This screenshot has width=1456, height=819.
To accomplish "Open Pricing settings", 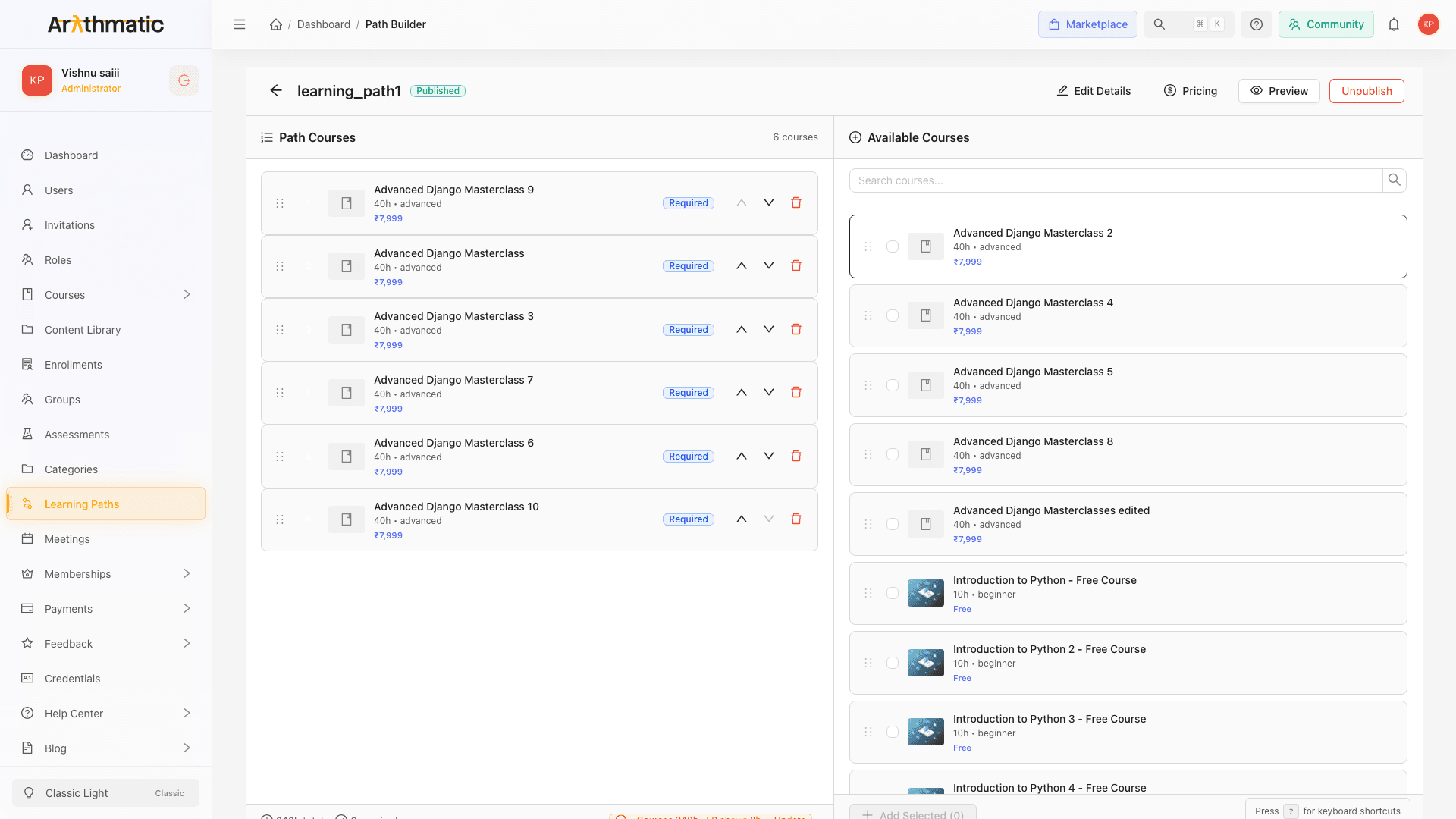I will [x=1190, y=91].
